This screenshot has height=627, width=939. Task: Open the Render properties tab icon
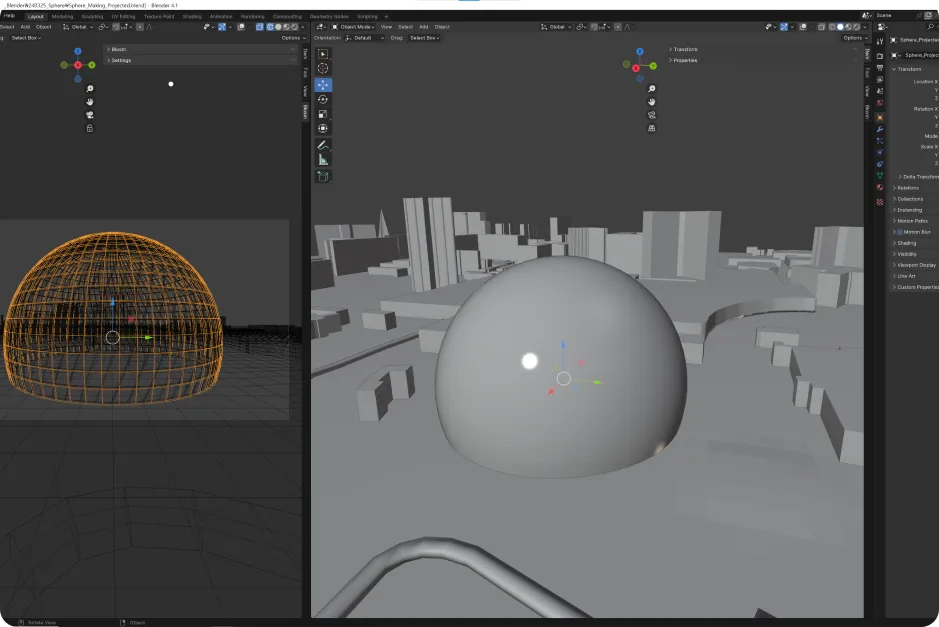click(x=880, y=56)
